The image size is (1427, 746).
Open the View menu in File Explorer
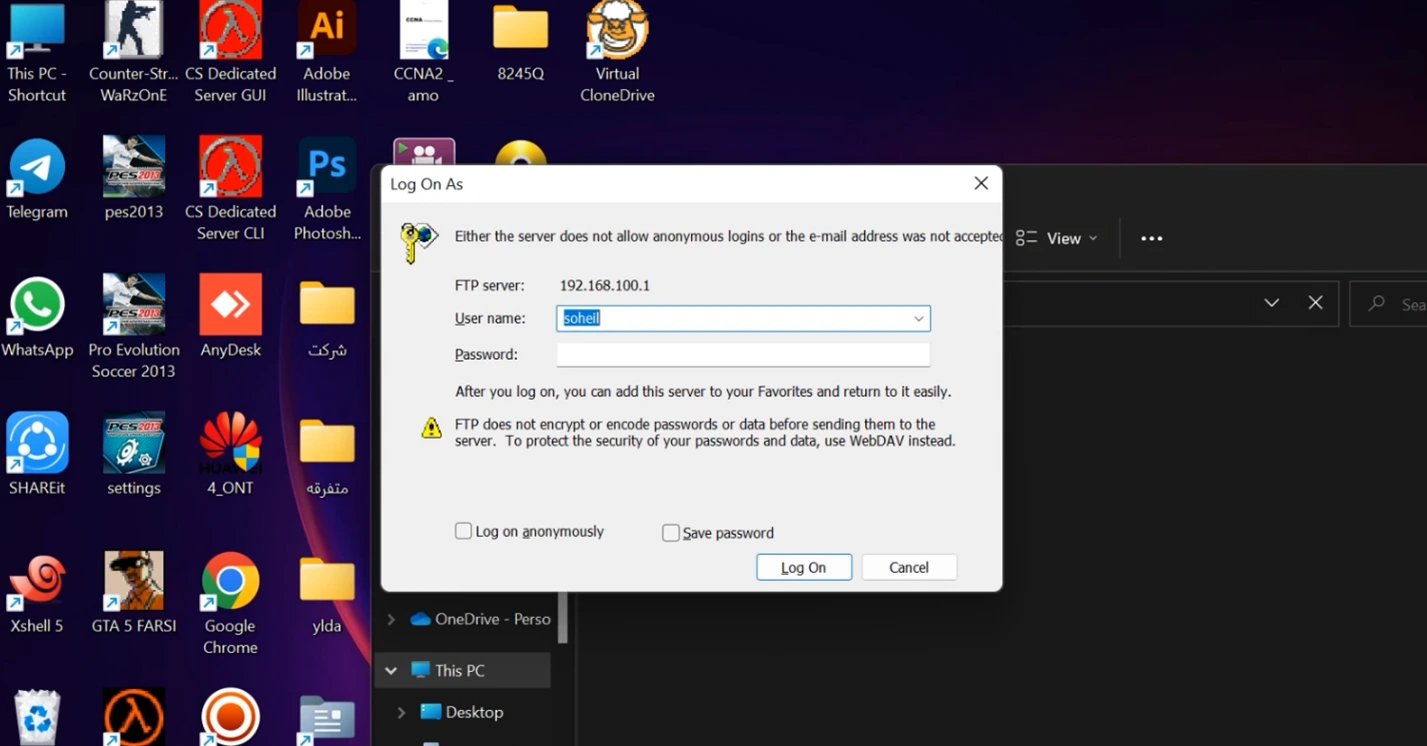point(1056,238)
